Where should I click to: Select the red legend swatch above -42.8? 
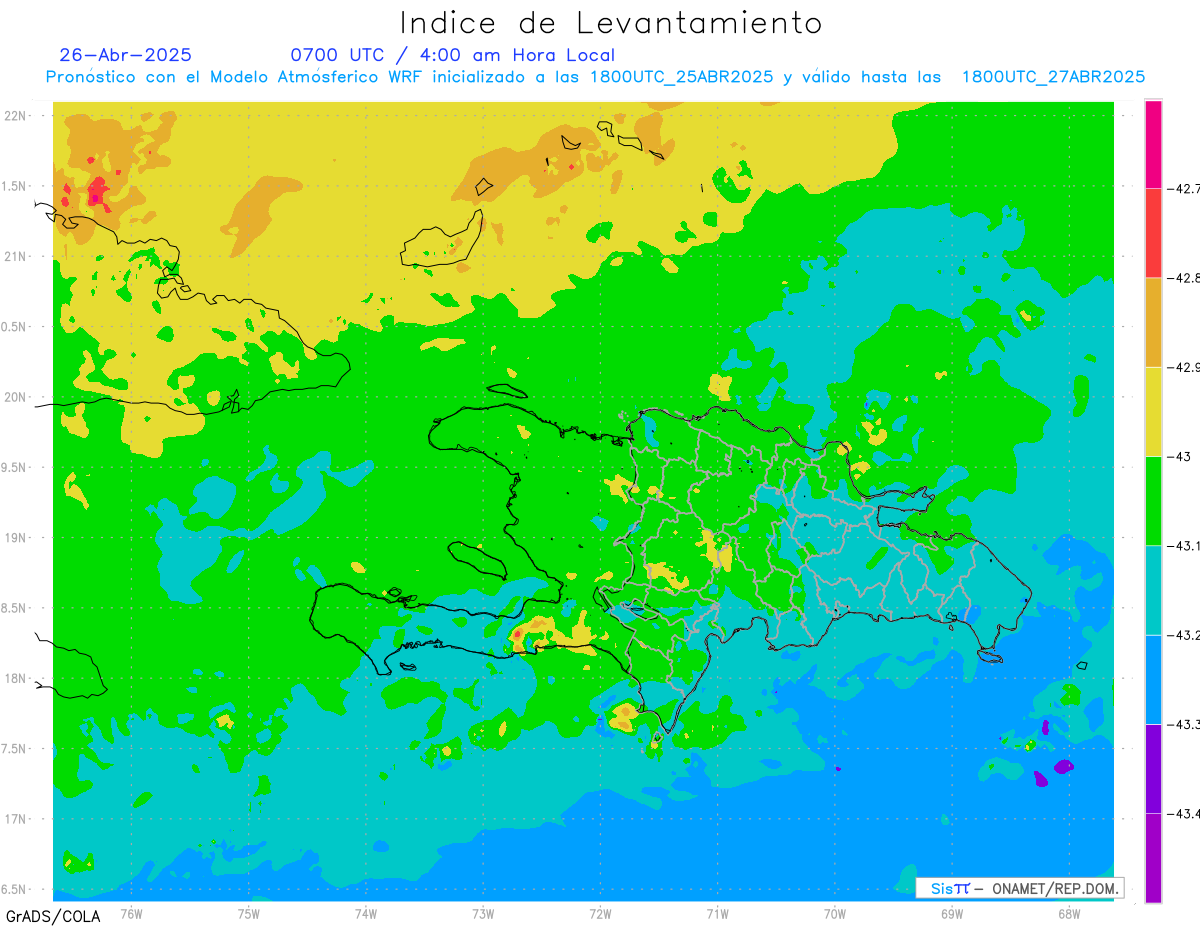pyautogui.click(x=1153, y=233)
